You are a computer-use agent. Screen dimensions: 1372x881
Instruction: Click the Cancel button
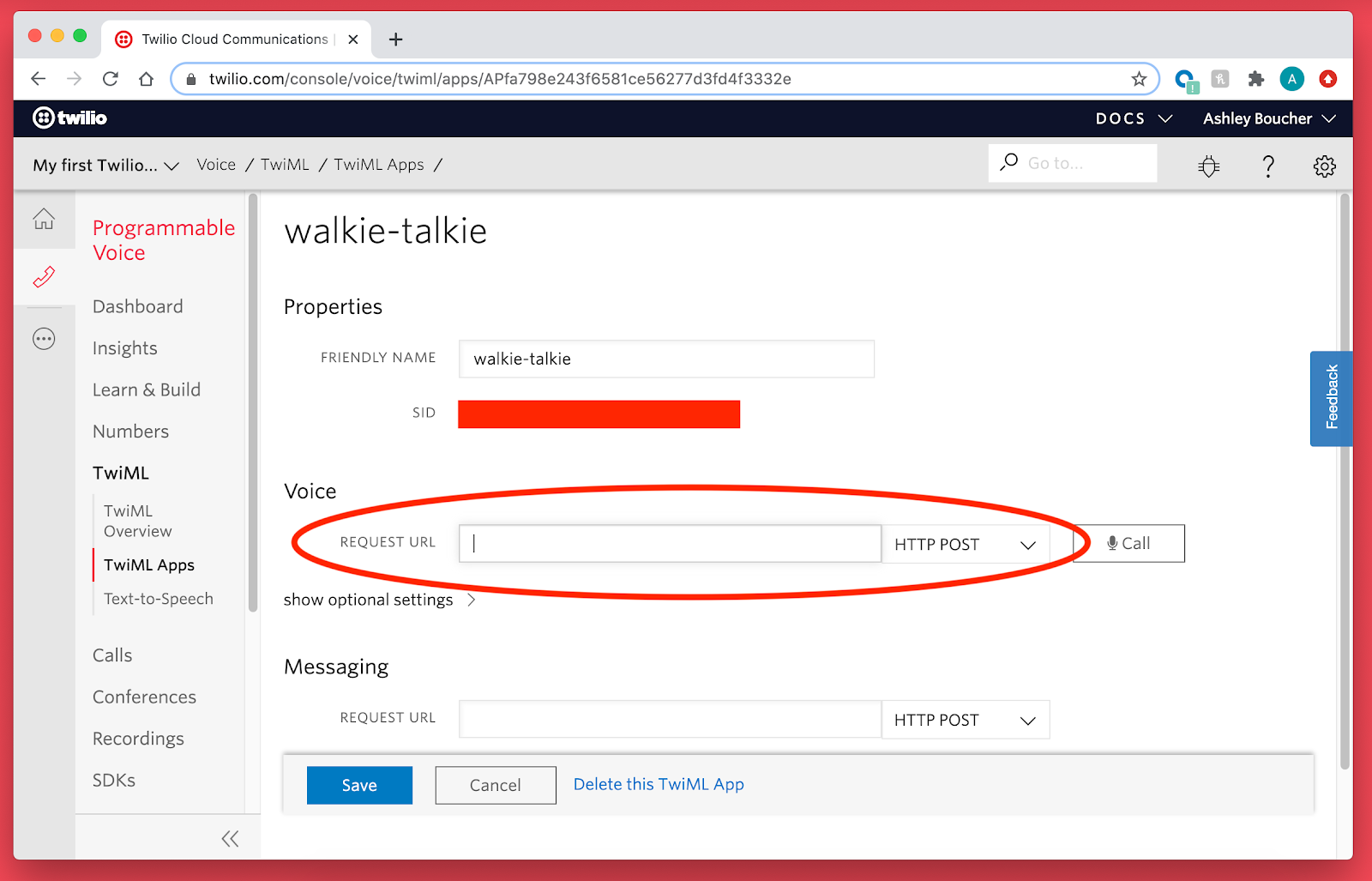496,785
